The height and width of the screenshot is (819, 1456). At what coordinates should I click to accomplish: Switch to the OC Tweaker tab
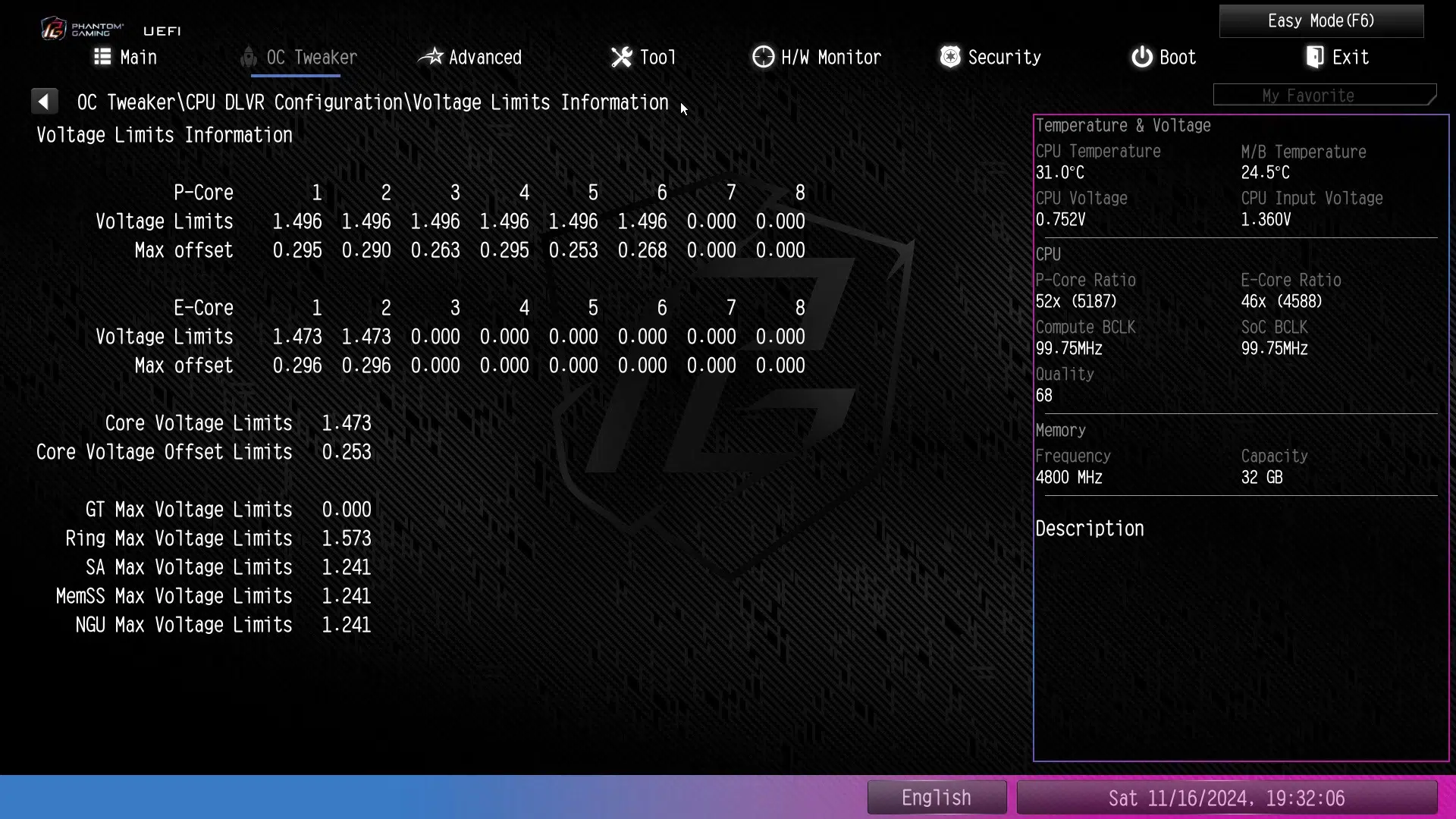299,58
